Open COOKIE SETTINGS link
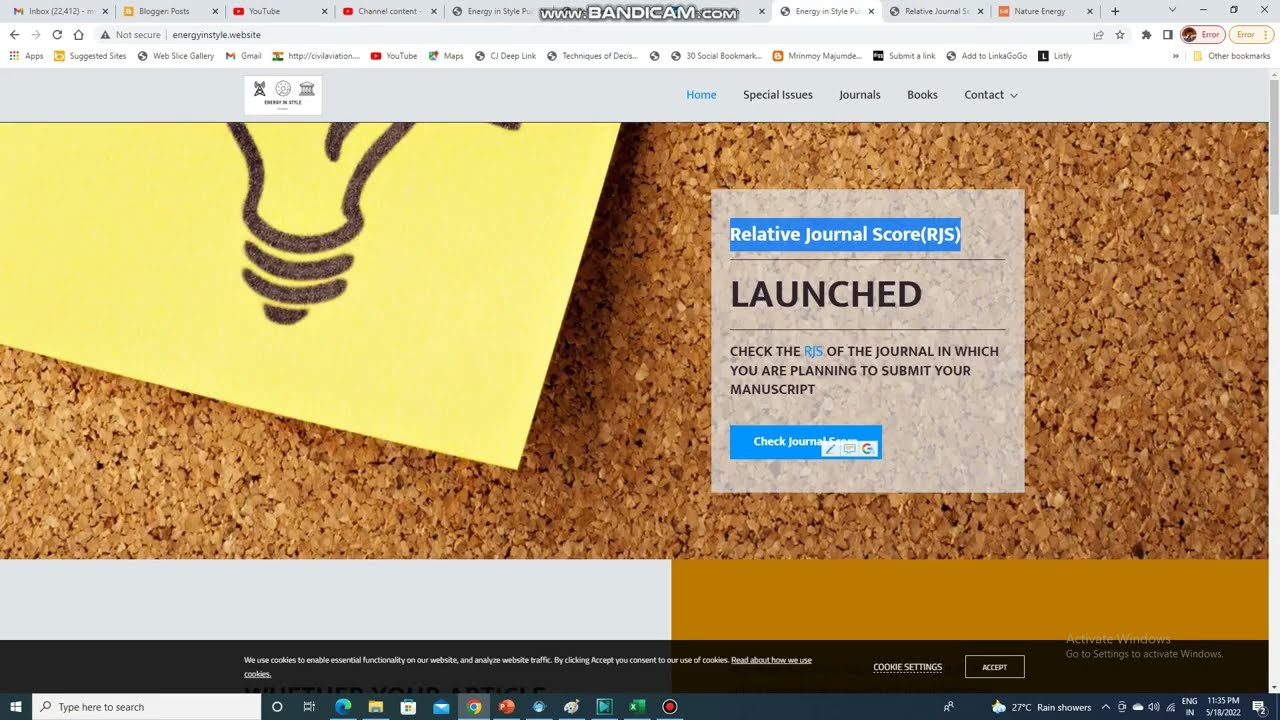1280x720 pixels. coord(907,667)
